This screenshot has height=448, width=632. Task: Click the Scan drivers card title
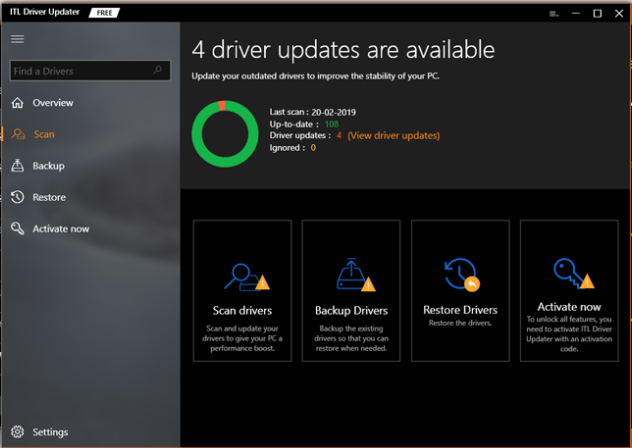(x=242, y=310)
